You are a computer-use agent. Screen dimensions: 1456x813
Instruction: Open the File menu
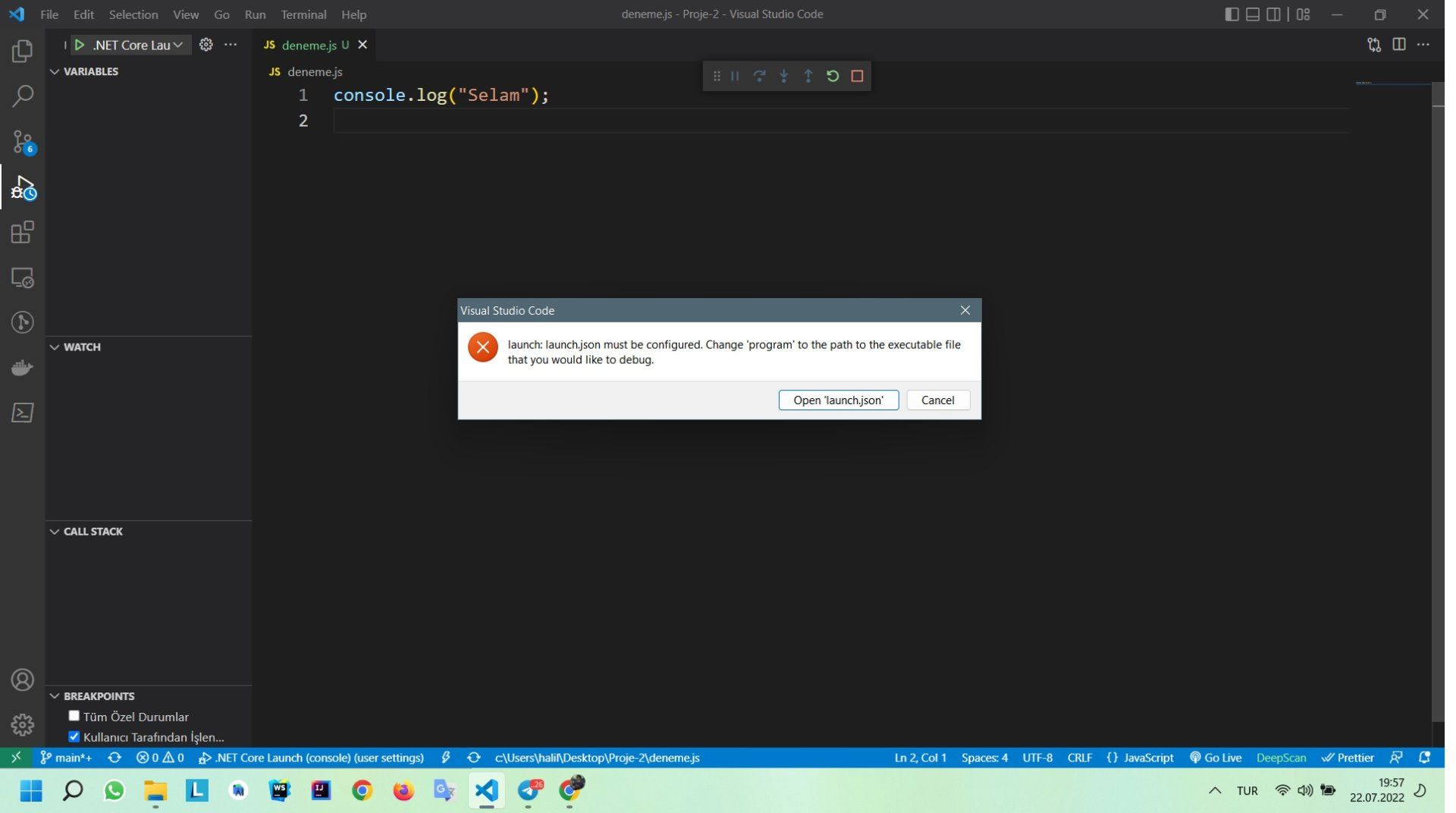49,14
